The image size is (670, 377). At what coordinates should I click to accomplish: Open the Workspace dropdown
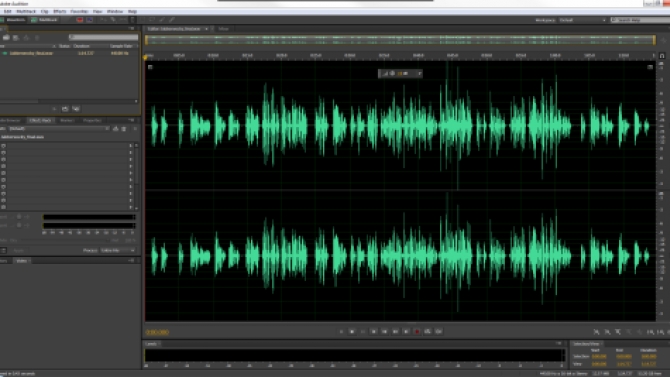click(582, 20)
